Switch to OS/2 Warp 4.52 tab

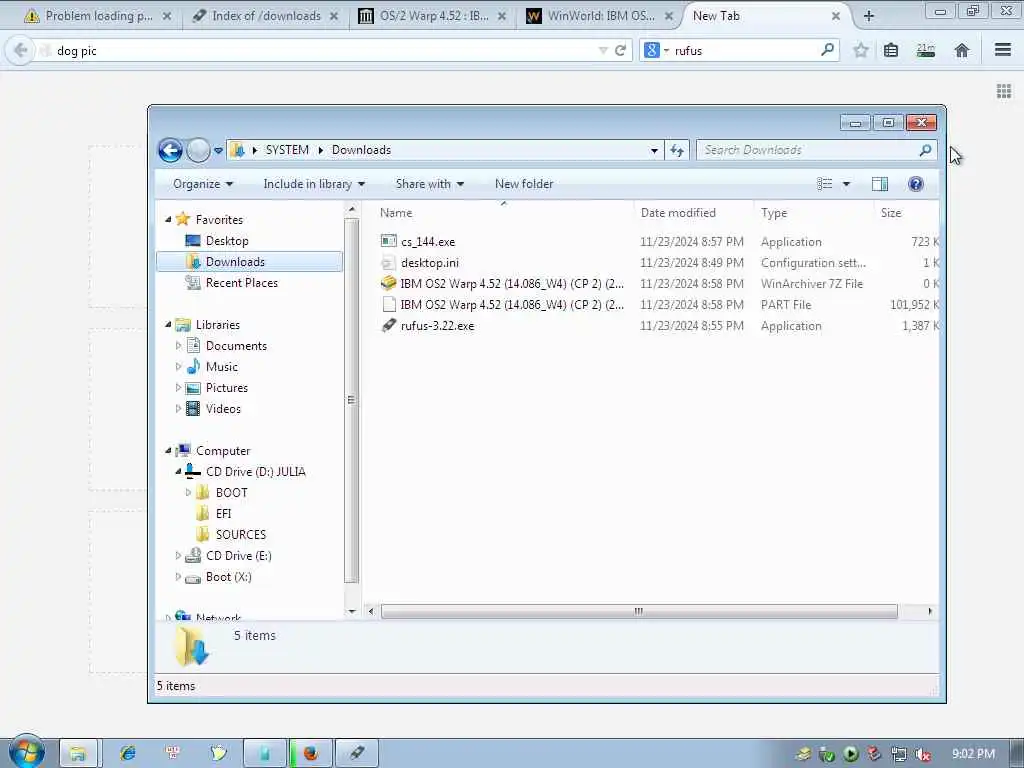coord(432,16)
